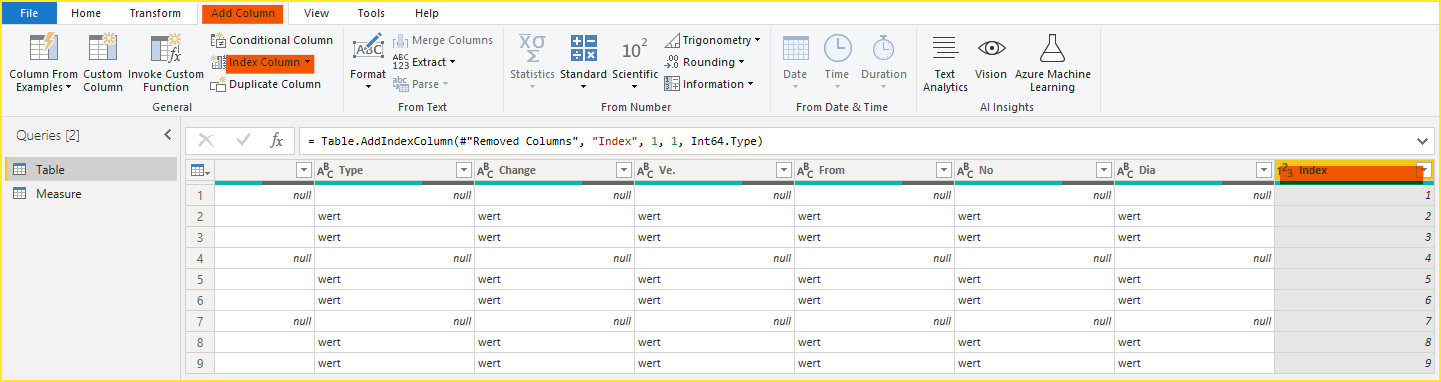This screenshot has height=382, width=1441.
Task: Click Column From Examples icon
Action: (x=43, y=48)
